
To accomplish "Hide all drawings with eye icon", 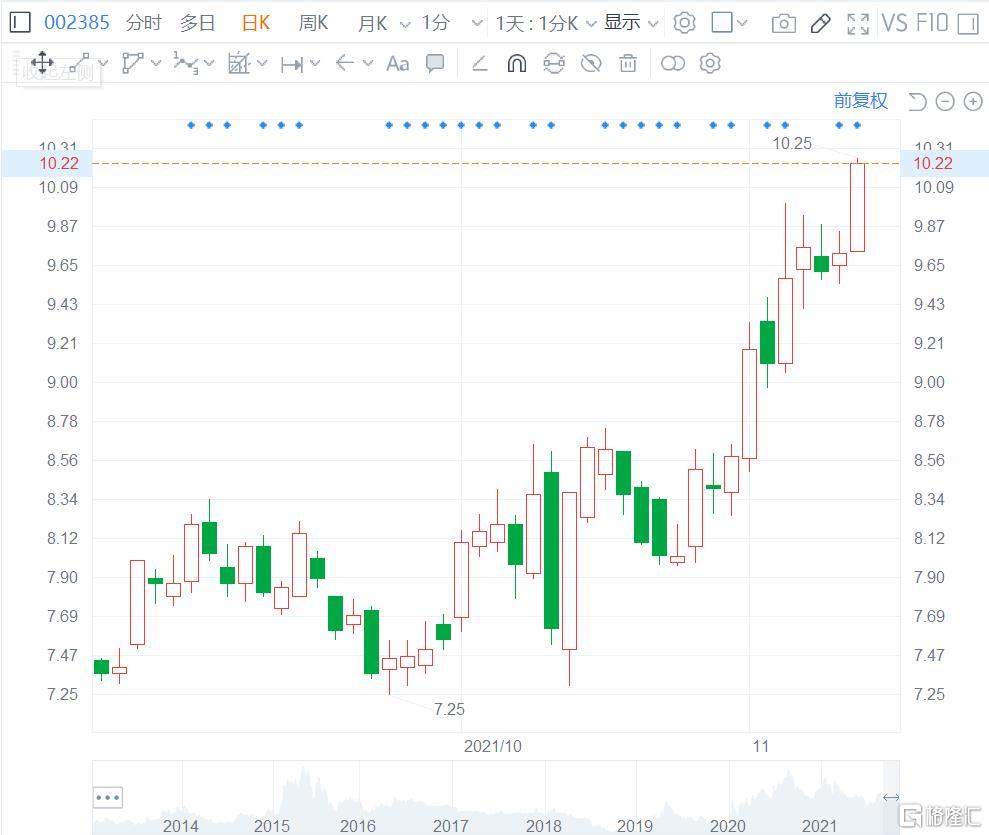I will pos(591,63).
